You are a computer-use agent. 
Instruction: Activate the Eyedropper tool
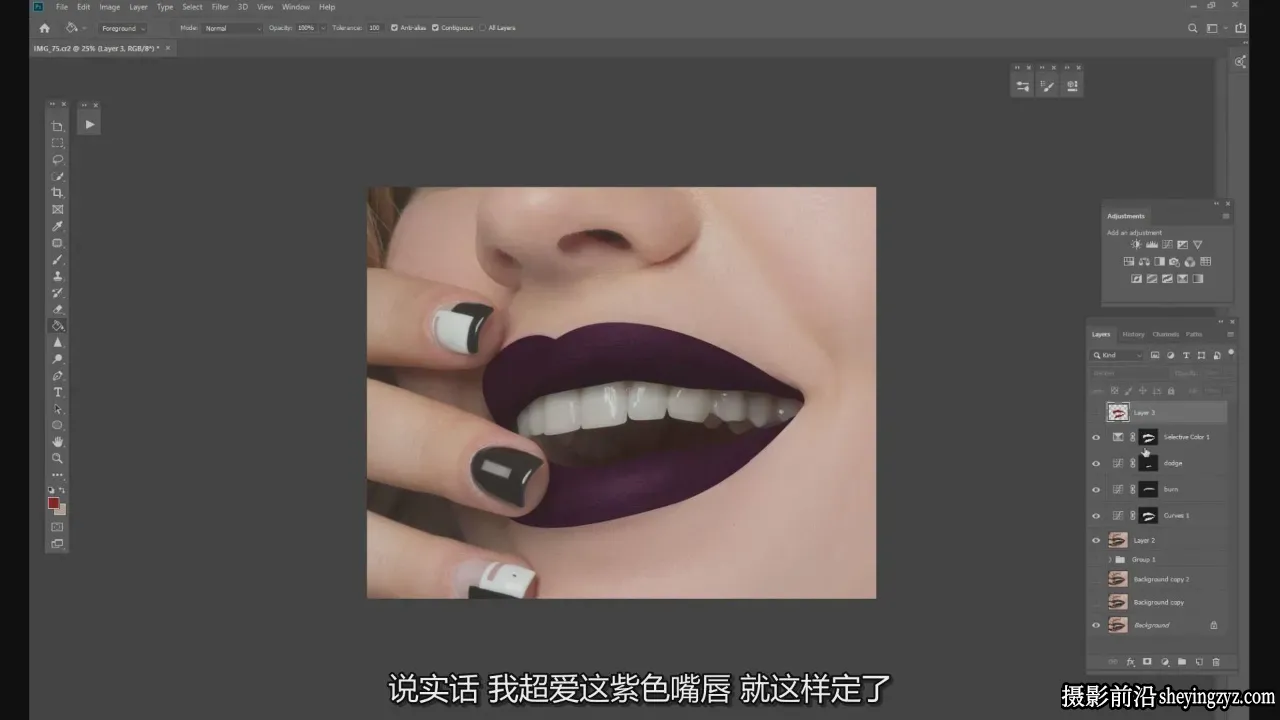click(x=58, y=226)
